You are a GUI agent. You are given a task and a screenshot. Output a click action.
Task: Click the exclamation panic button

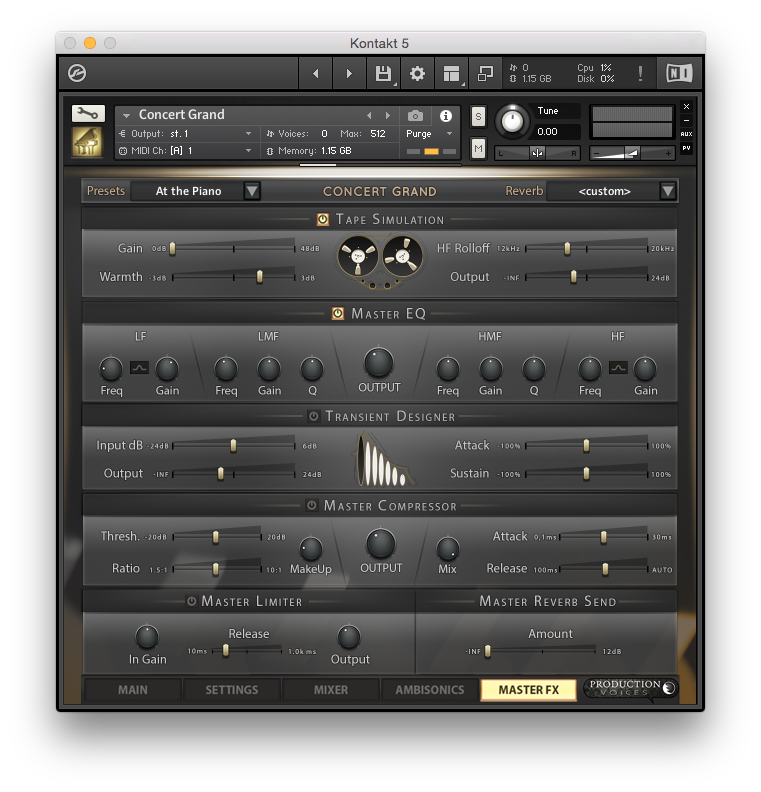640,74
